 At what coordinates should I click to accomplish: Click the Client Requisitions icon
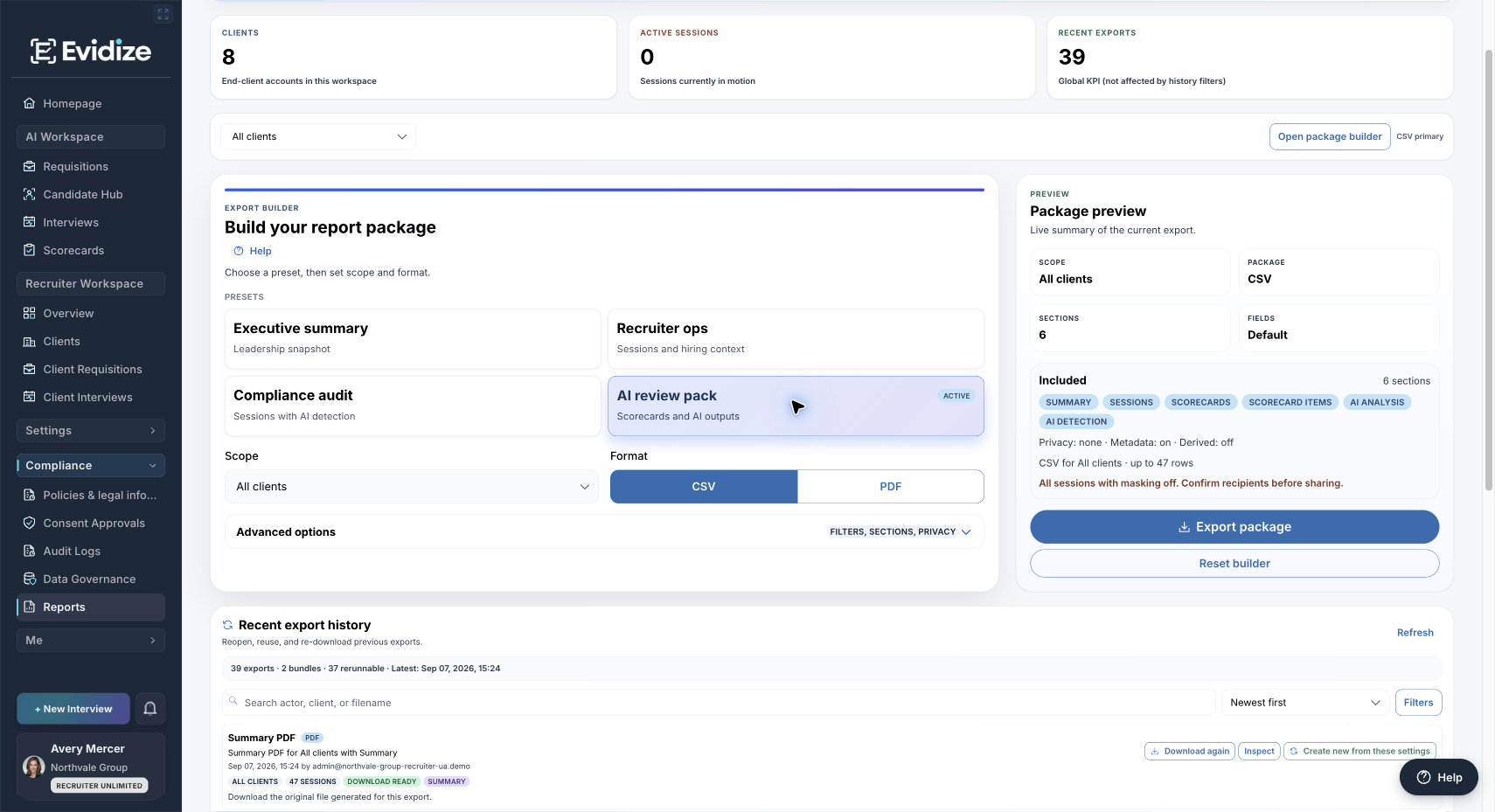click(x=30, y=369)
